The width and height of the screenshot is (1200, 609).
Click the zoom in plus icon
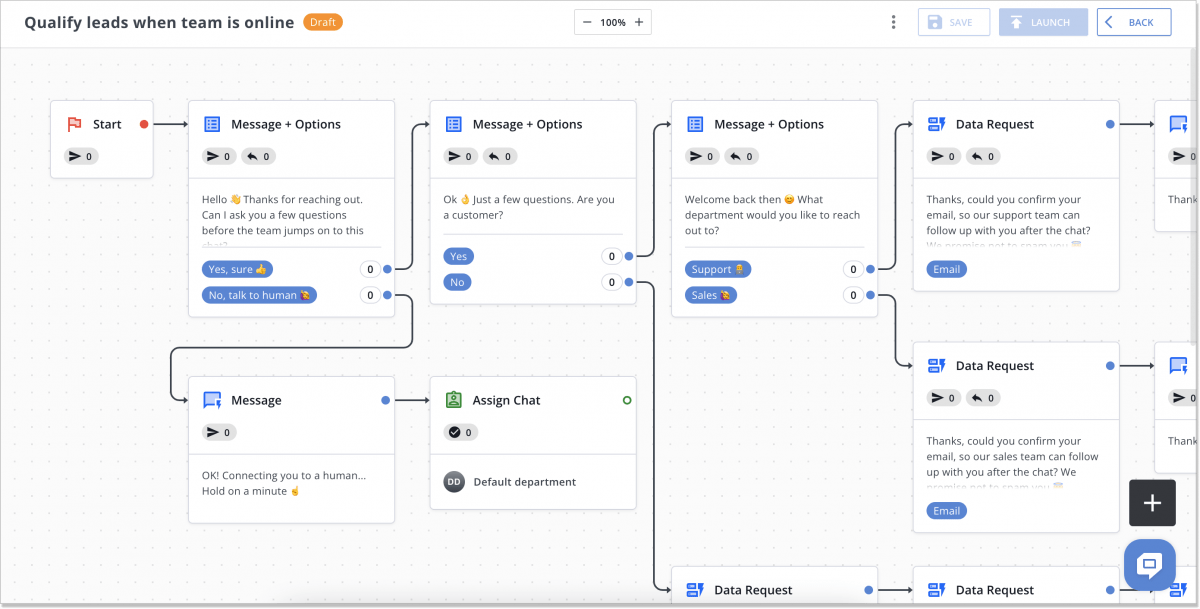(x=639, y=22)
